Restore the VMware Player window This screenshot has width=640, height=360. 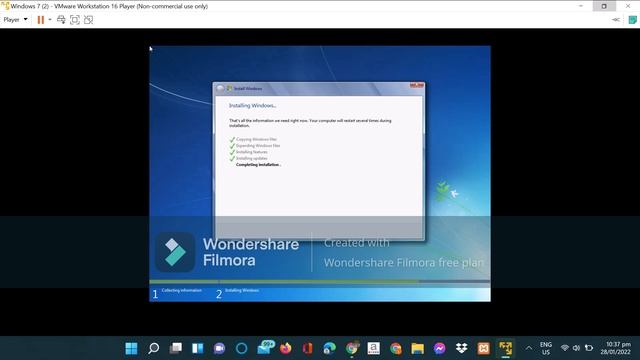coord(604,6)
